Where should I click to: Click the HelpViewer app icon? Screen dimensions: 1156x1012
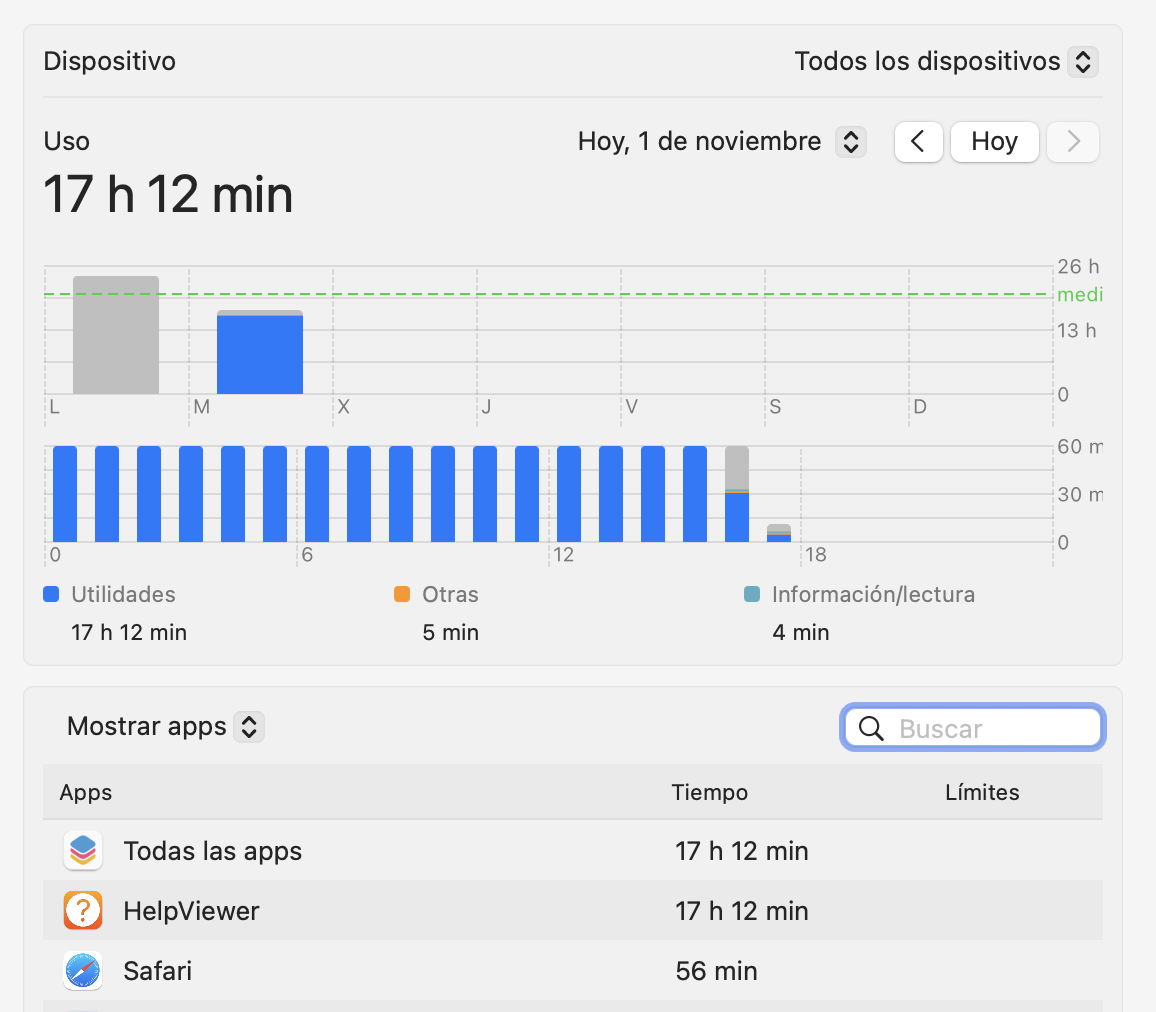[83, 911]
